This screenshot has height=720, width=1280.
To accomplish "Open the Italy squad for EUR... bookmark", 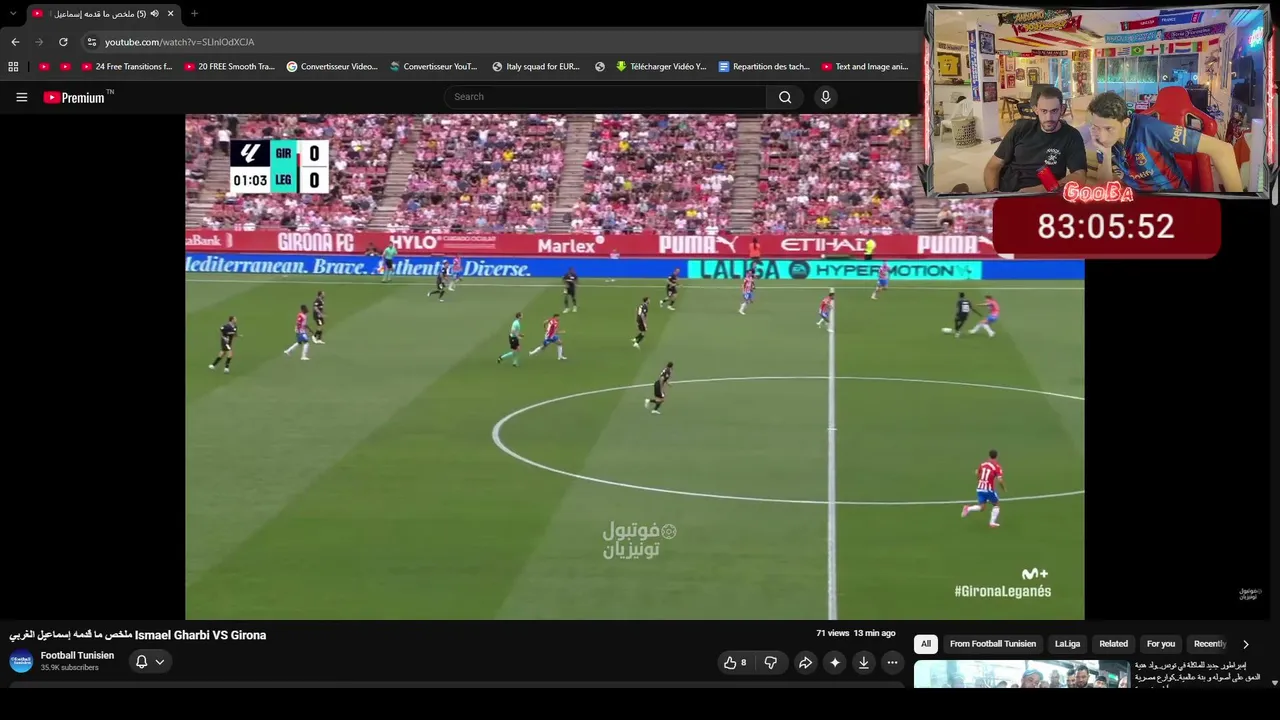I will [x=536, y=67].
